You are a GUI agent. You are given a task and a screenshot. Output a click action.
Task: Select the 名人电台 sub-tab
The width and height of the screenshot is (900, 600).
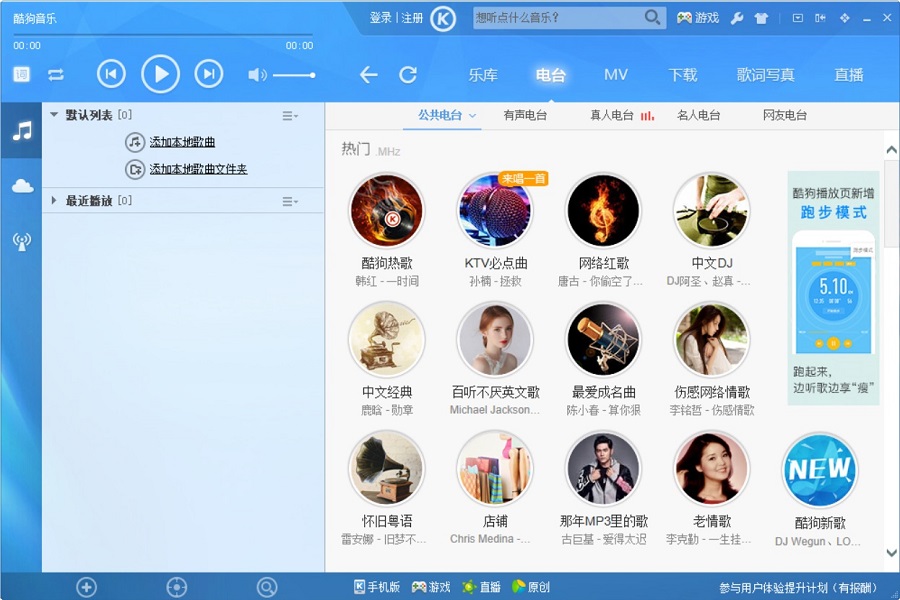coord(699,115)
